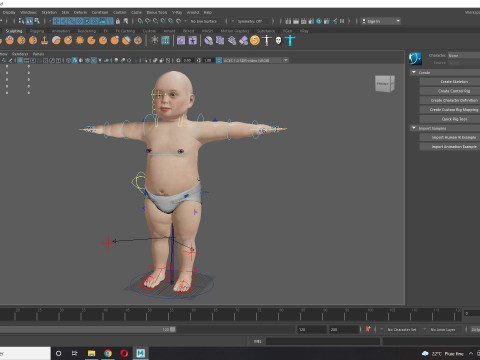
Task: Open the viewport Renderer menu
Action: 20,54
